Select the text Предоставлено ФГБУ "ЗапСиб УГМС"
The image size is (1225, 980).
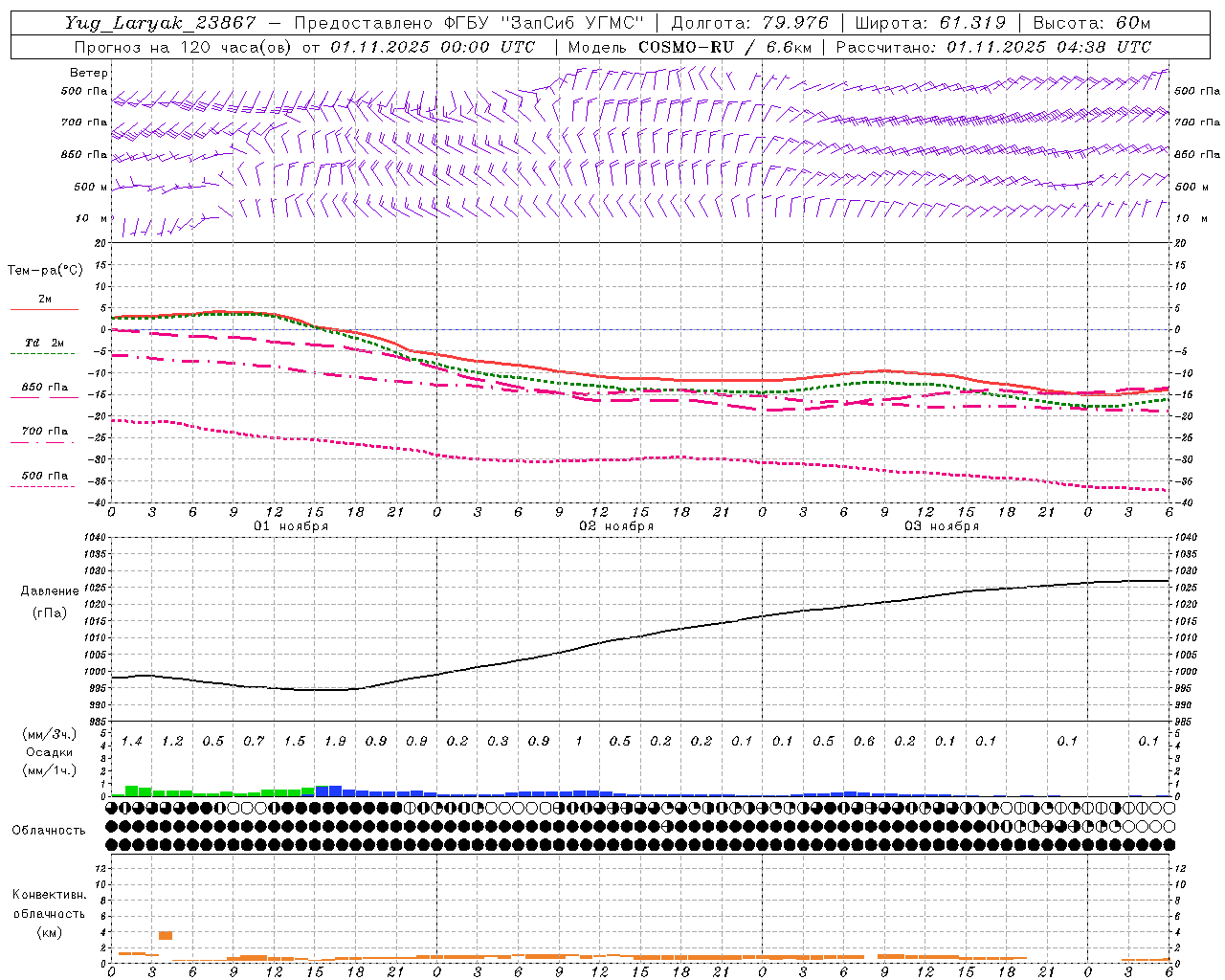click(x=470, y=23)
